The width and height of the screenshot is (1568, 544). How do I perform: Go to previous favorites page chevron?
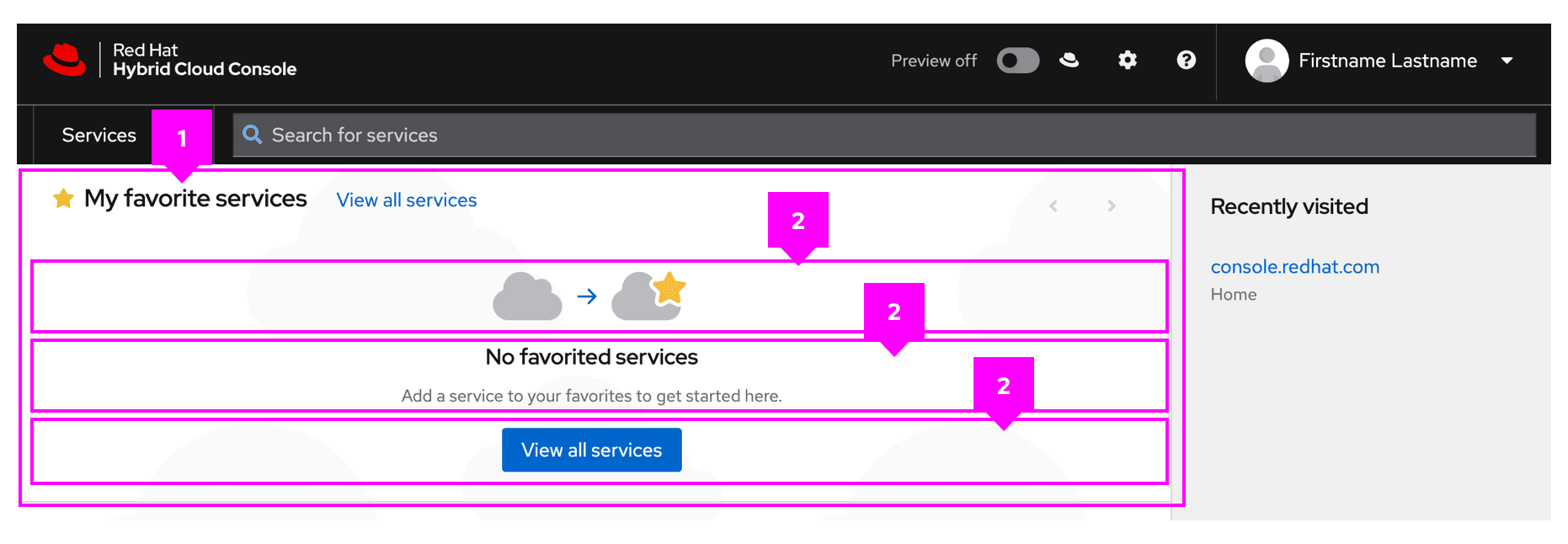point(1053,205)
